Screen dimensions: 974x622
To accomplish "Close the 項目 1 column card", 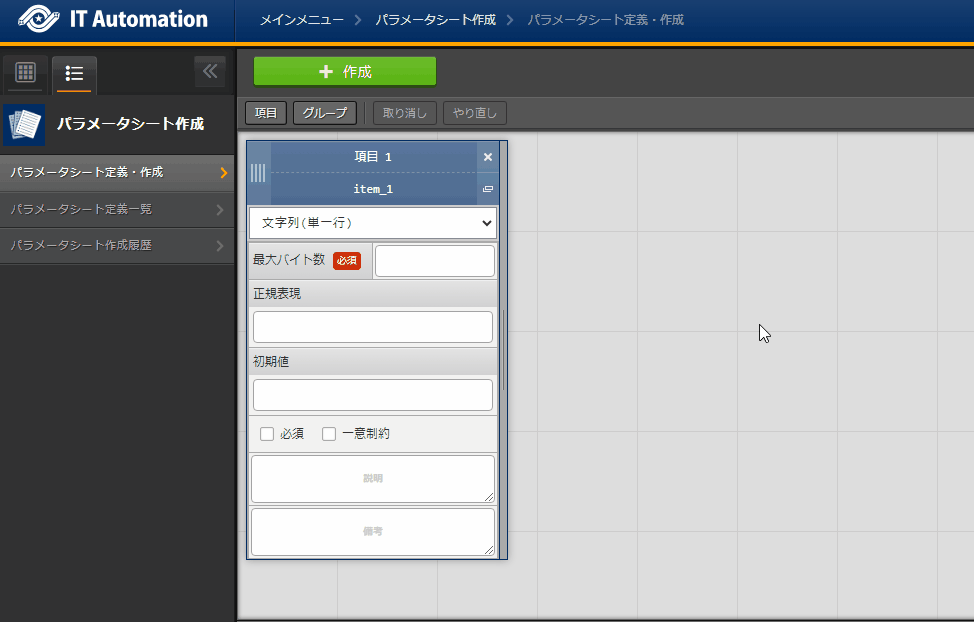I will click(x=488, y=157).
